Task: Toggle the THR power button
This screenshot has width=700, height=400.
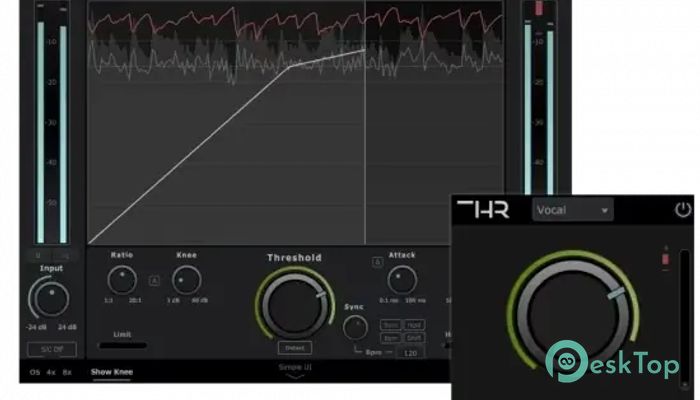Action: point(682,210)
